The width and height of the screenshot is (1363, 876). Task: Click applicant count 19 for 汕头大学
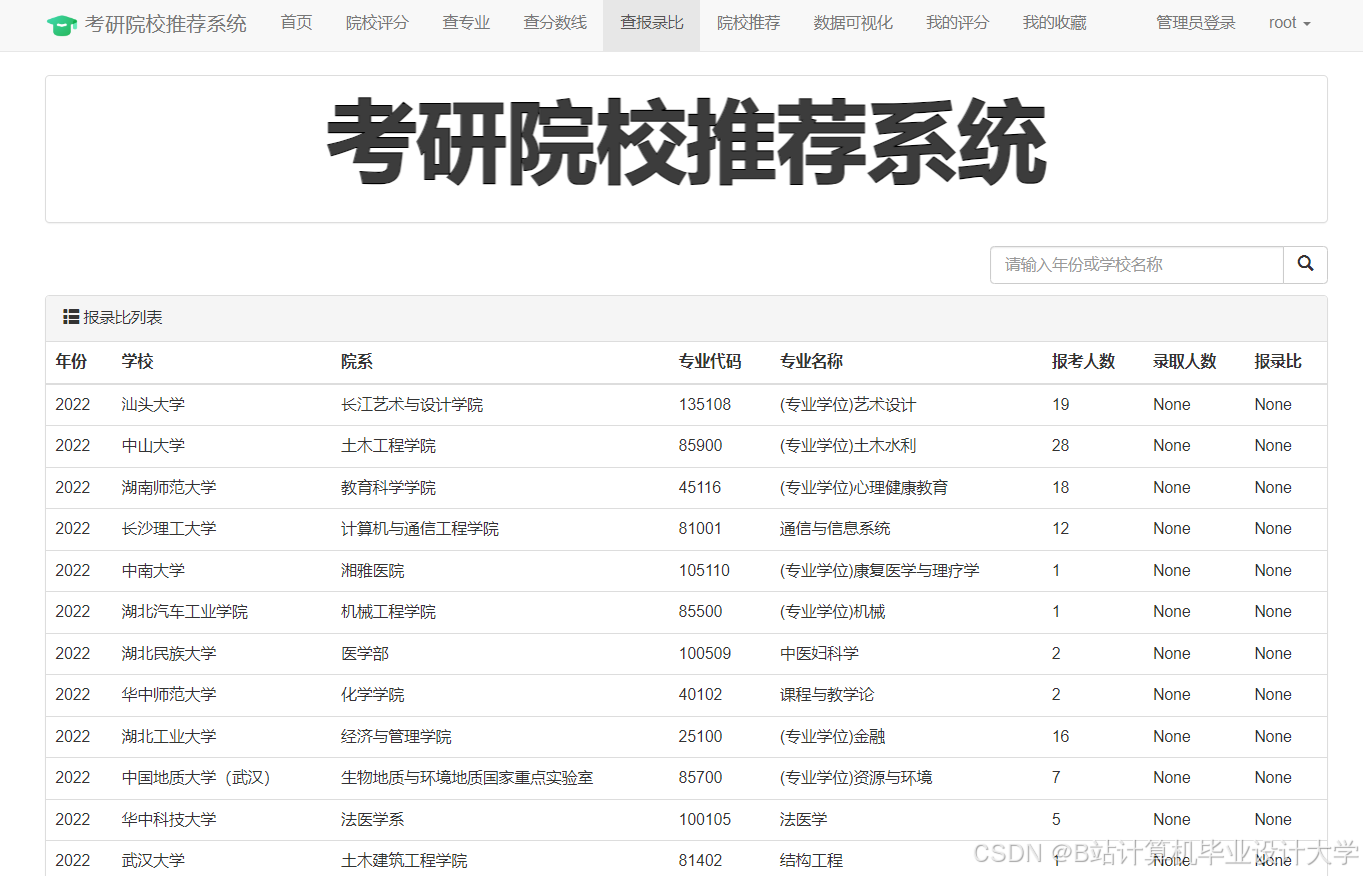pos(1060,405)
